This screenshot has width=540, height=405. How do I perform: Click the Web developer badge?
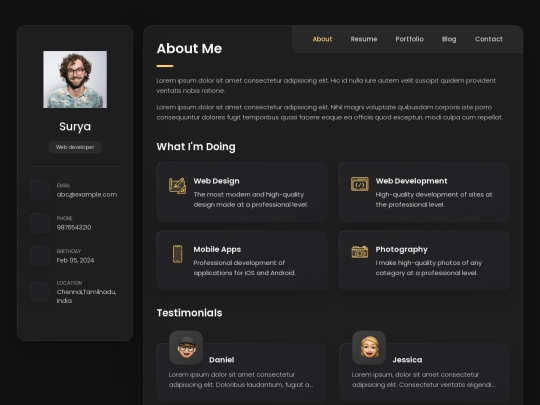[x=75, y=147]
